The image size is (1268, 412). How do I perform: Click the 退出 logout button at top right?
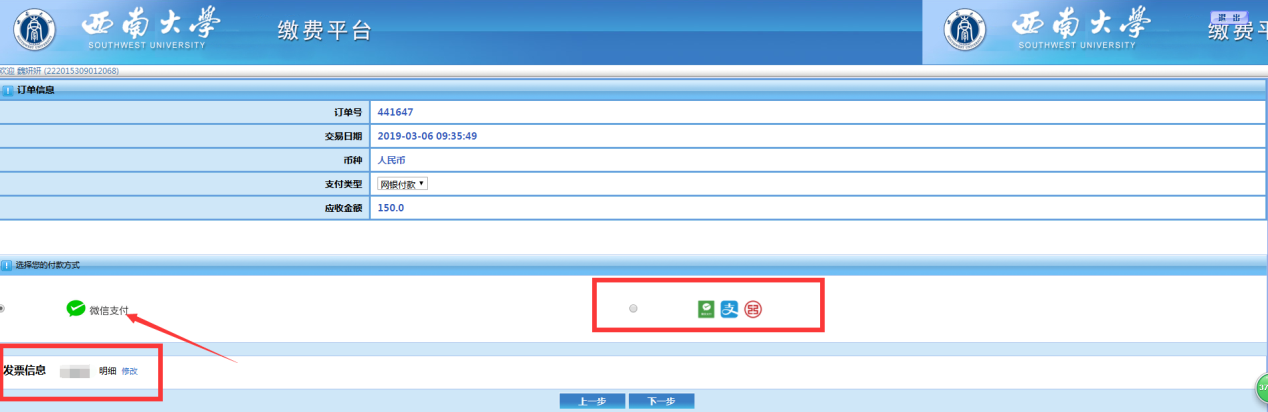tap(1229, 18)
